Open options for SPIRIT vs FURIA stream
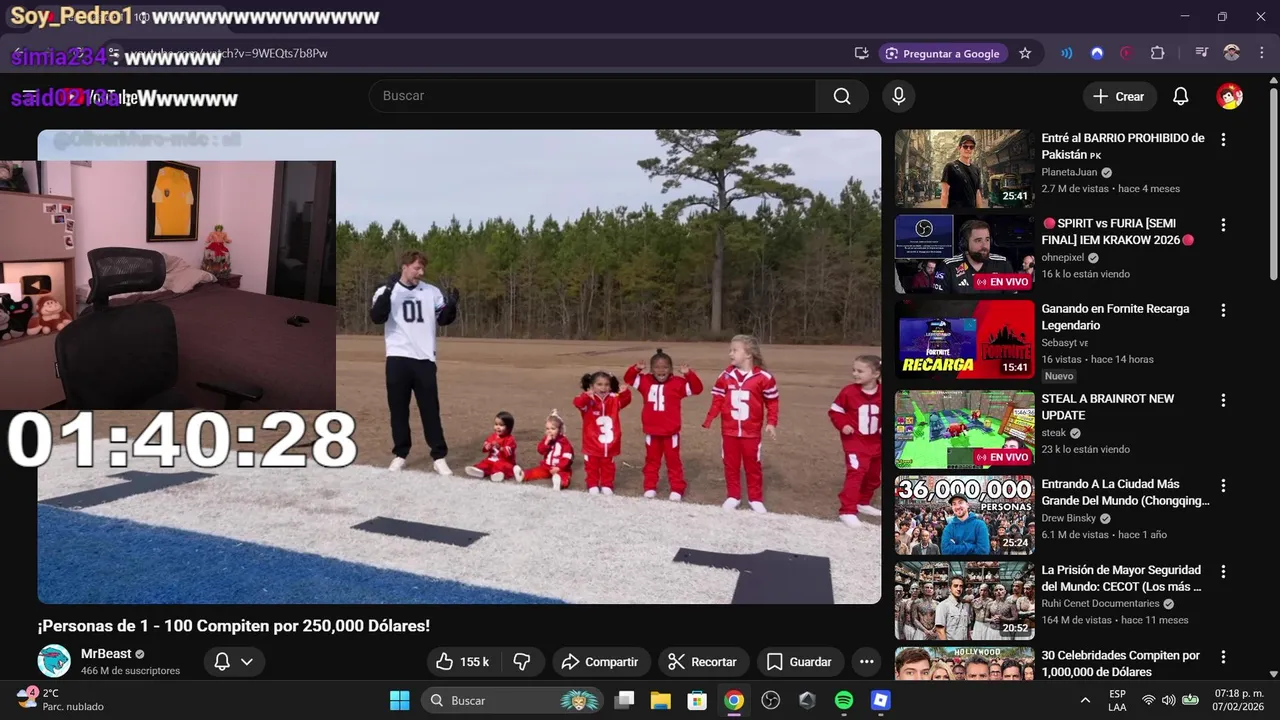 click(x=1223, y=225)
